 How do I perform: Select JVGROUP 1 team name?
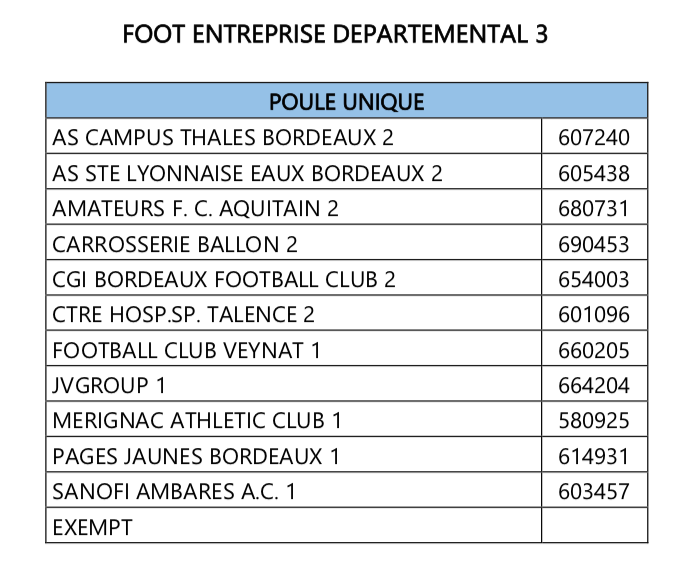109,385
